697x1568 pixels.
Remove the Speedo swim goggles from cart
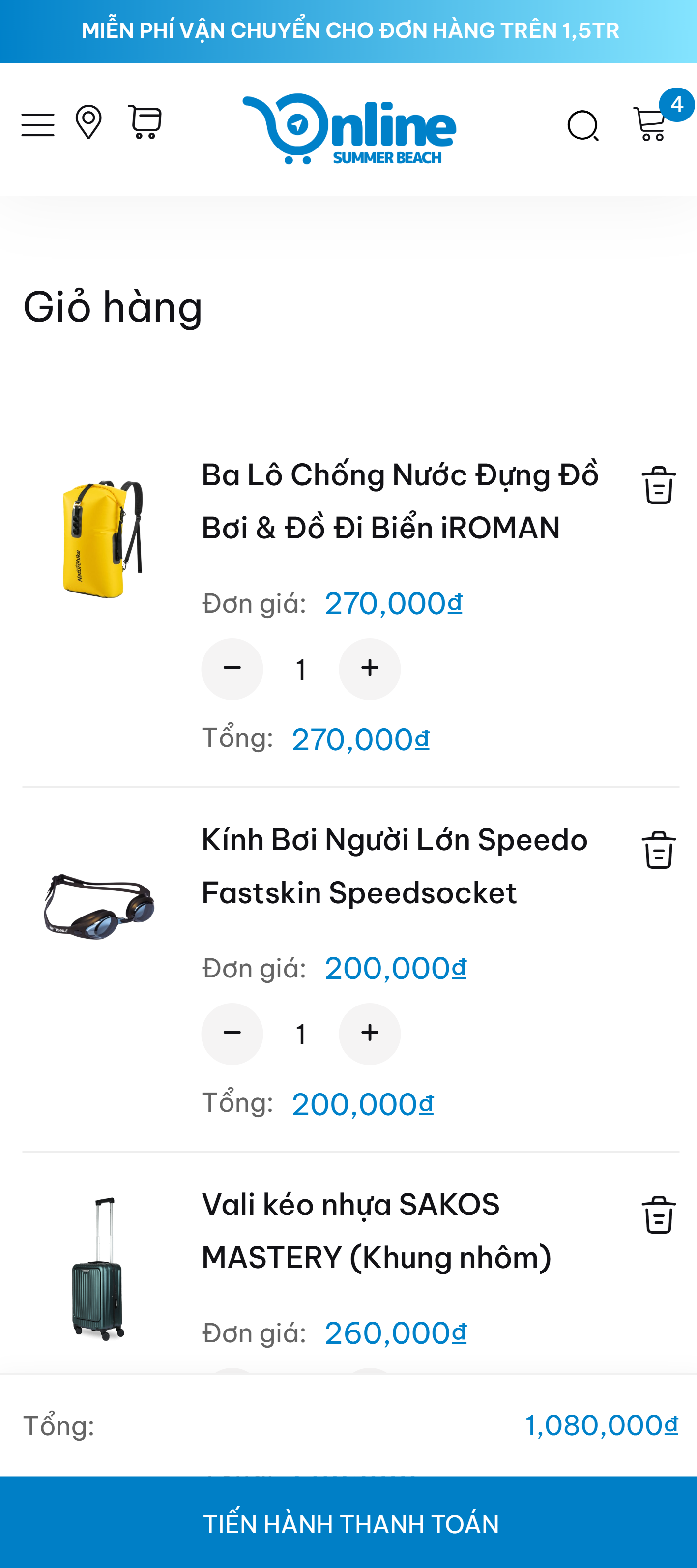tap(659, 850)
